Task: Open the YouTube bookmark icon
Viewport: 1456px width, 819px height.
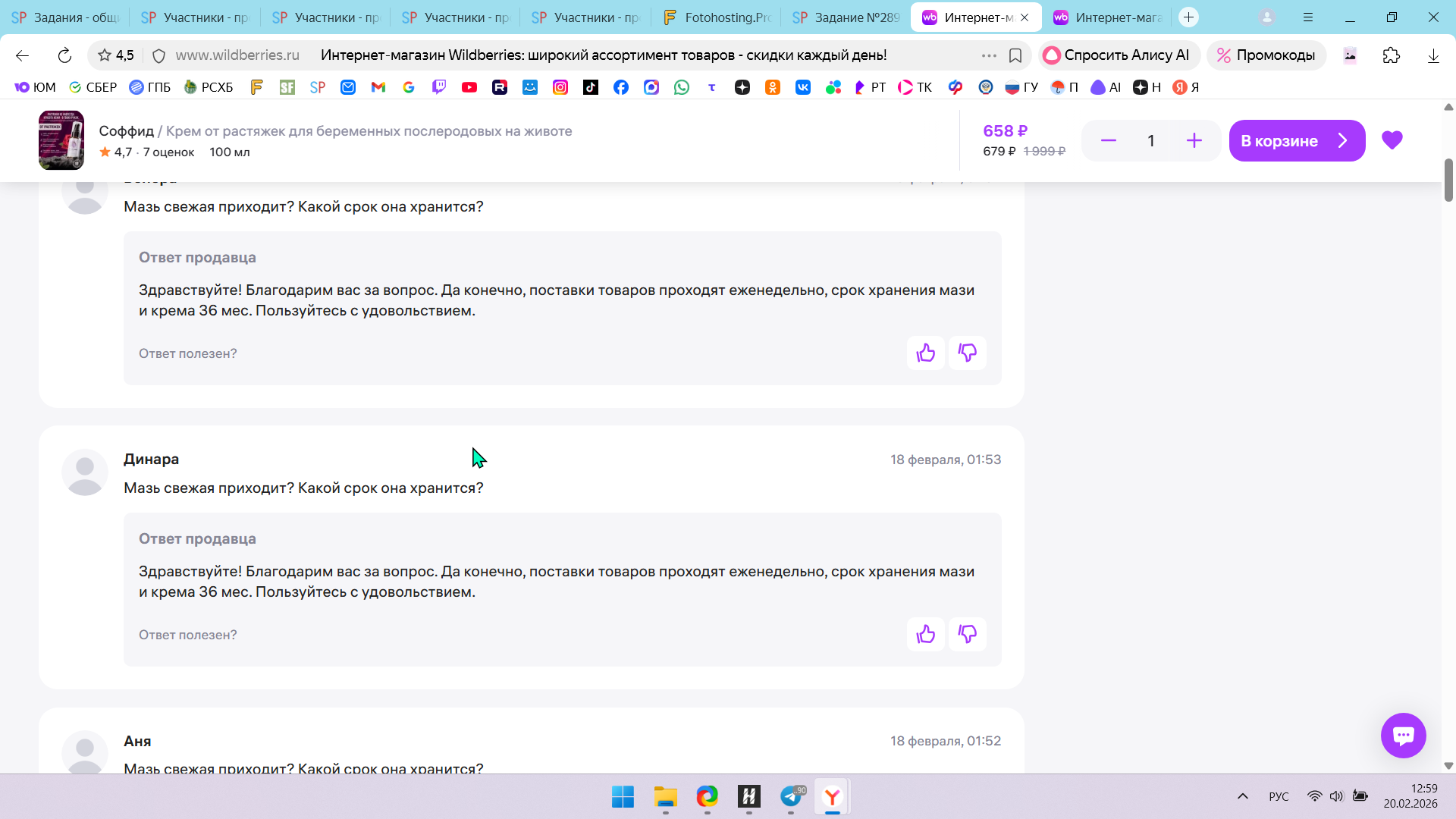Action: tap(469, 87)
